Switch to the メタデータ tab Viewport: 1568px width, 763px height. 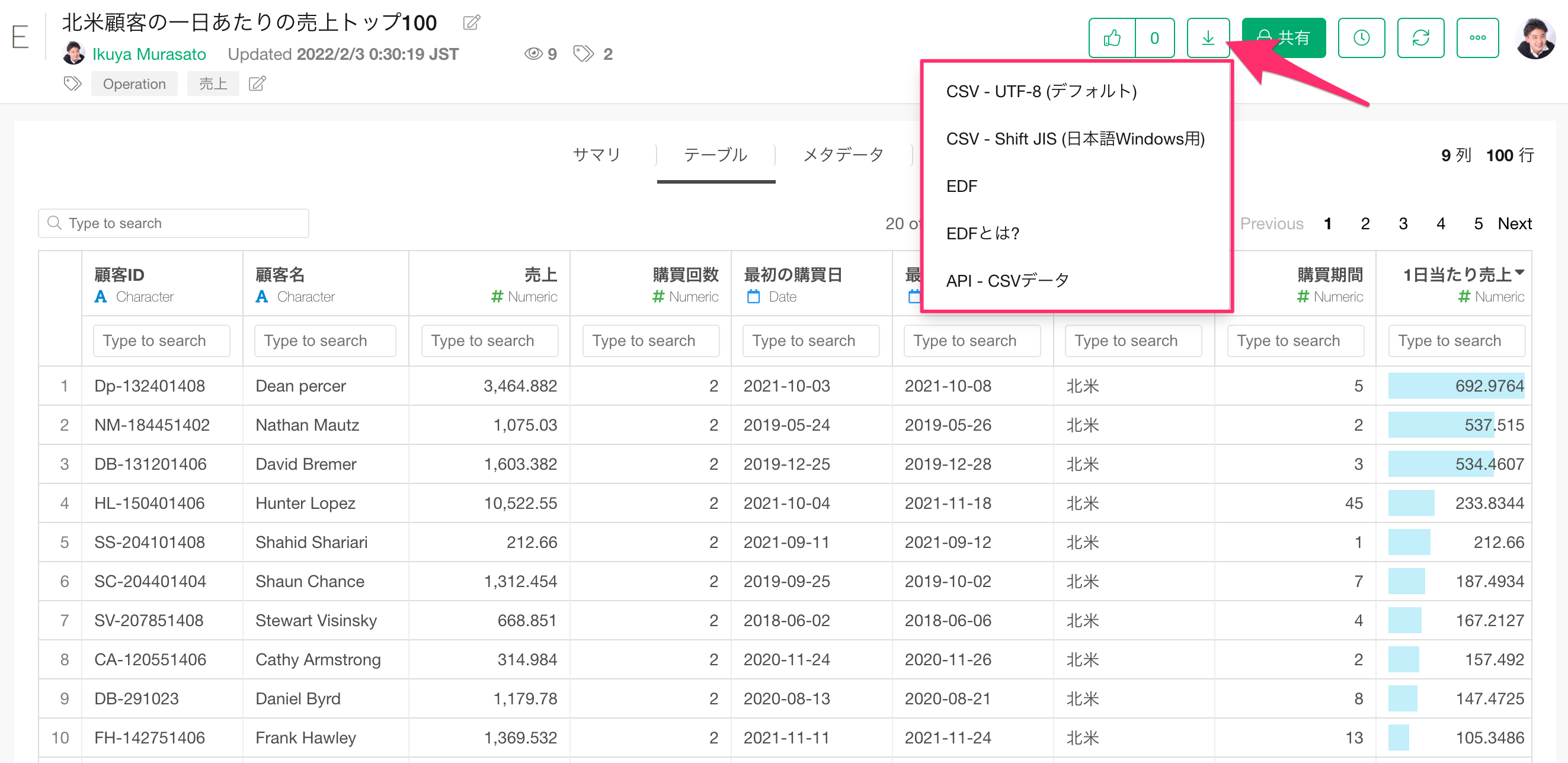click(843, 155)
